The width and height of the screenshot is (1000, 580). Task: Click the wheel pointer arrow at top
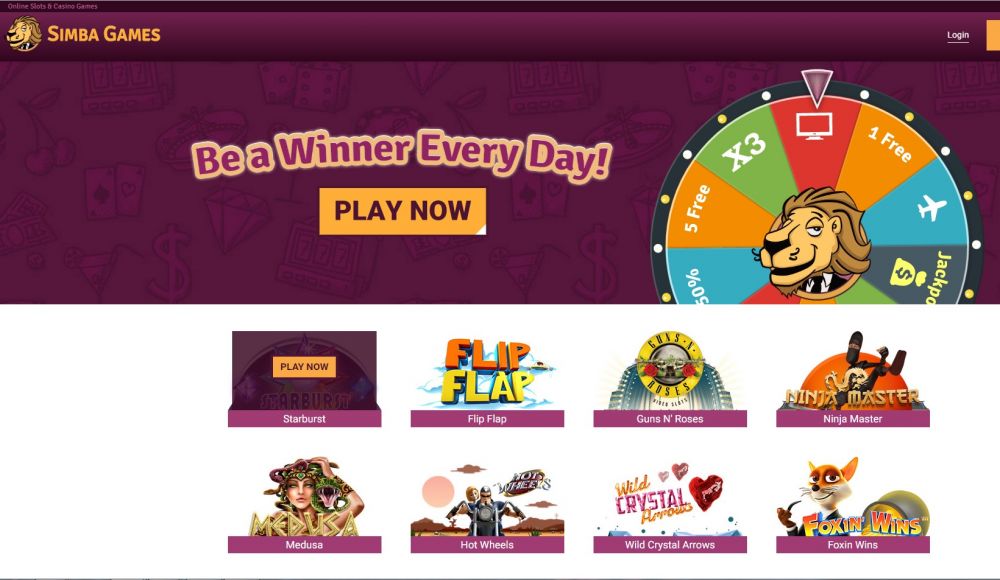point(816,87)
